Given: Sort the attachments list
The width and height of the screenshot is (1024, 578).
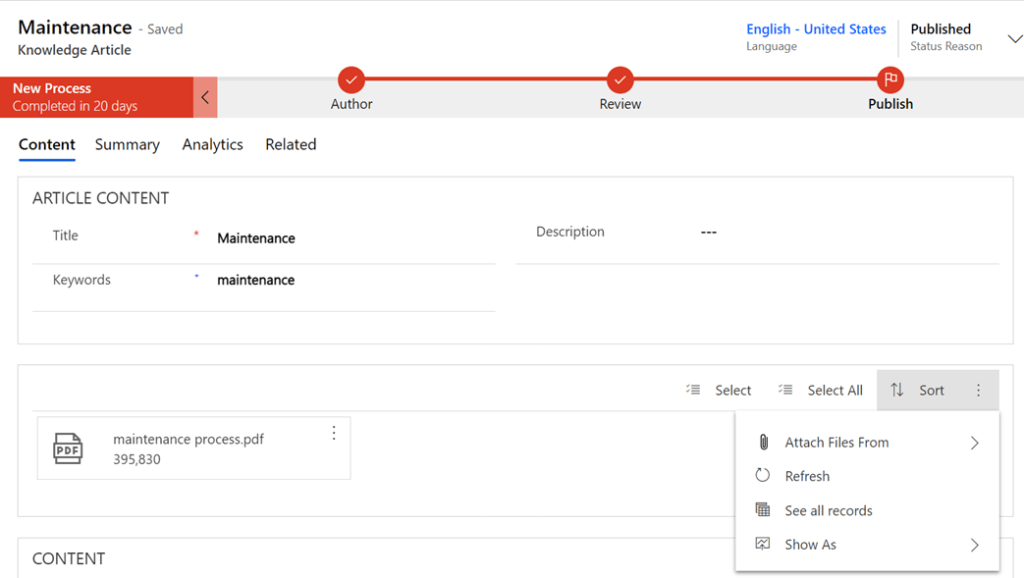Looking at the screenshot, I should [917, 390].
